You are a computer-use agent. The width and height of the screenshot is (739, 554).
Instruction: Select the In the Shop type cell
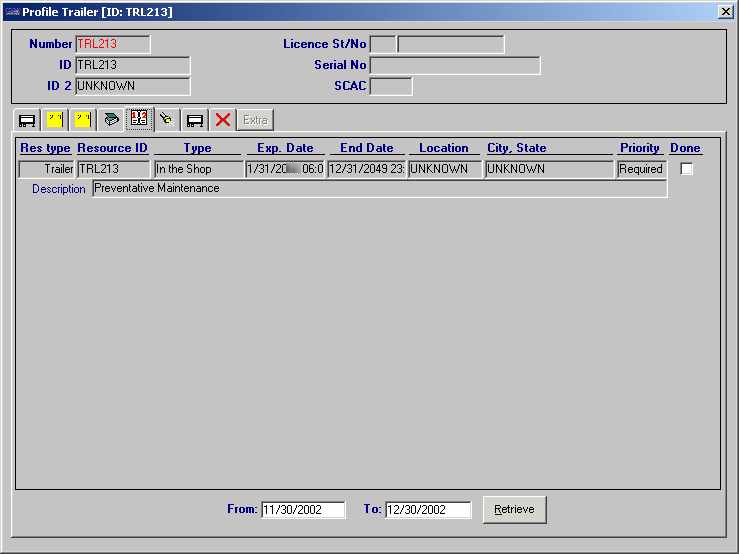tap(198, 170)
